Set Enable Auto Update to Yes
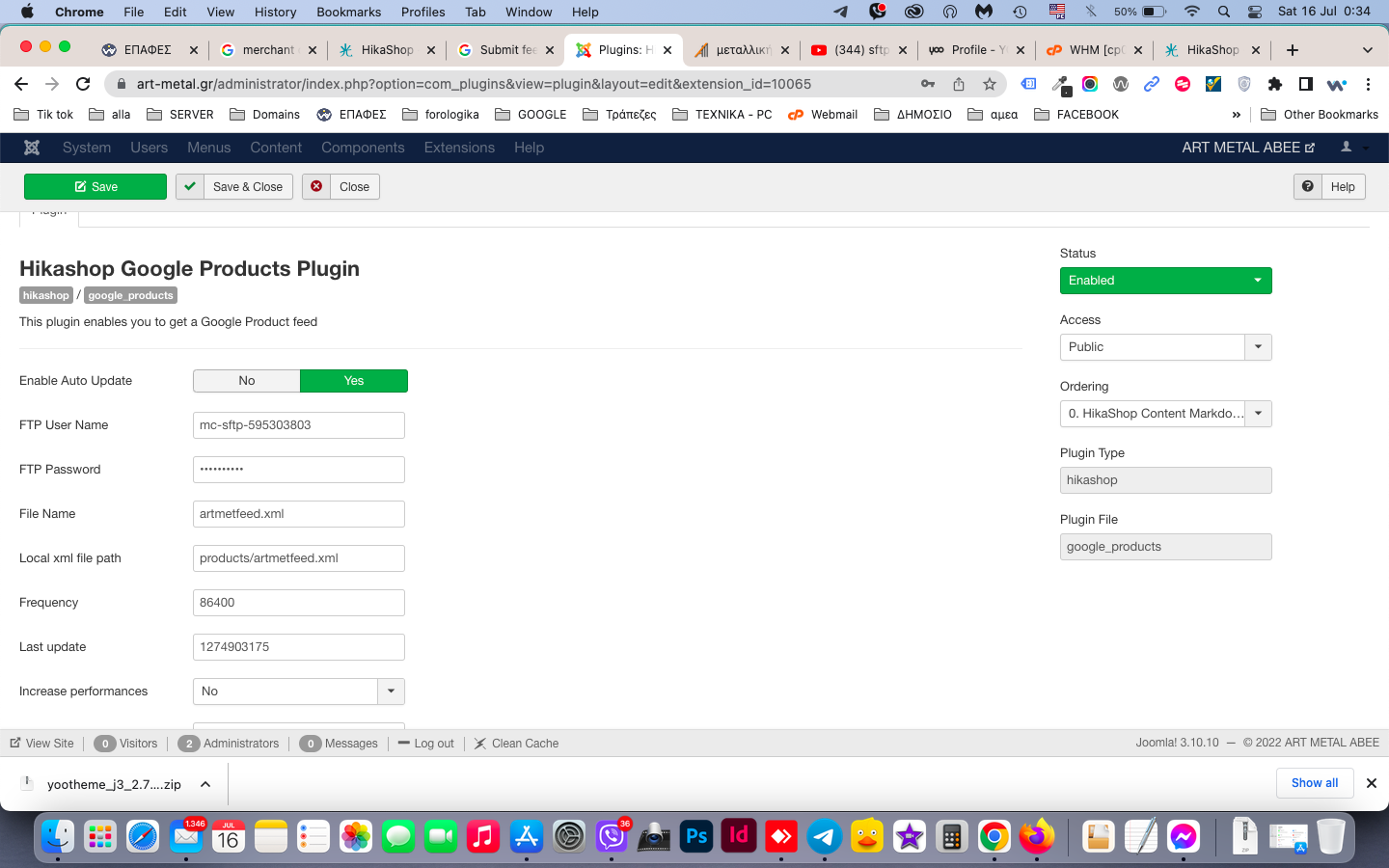This screenshot has width=1389, height=868. (354, 381)
